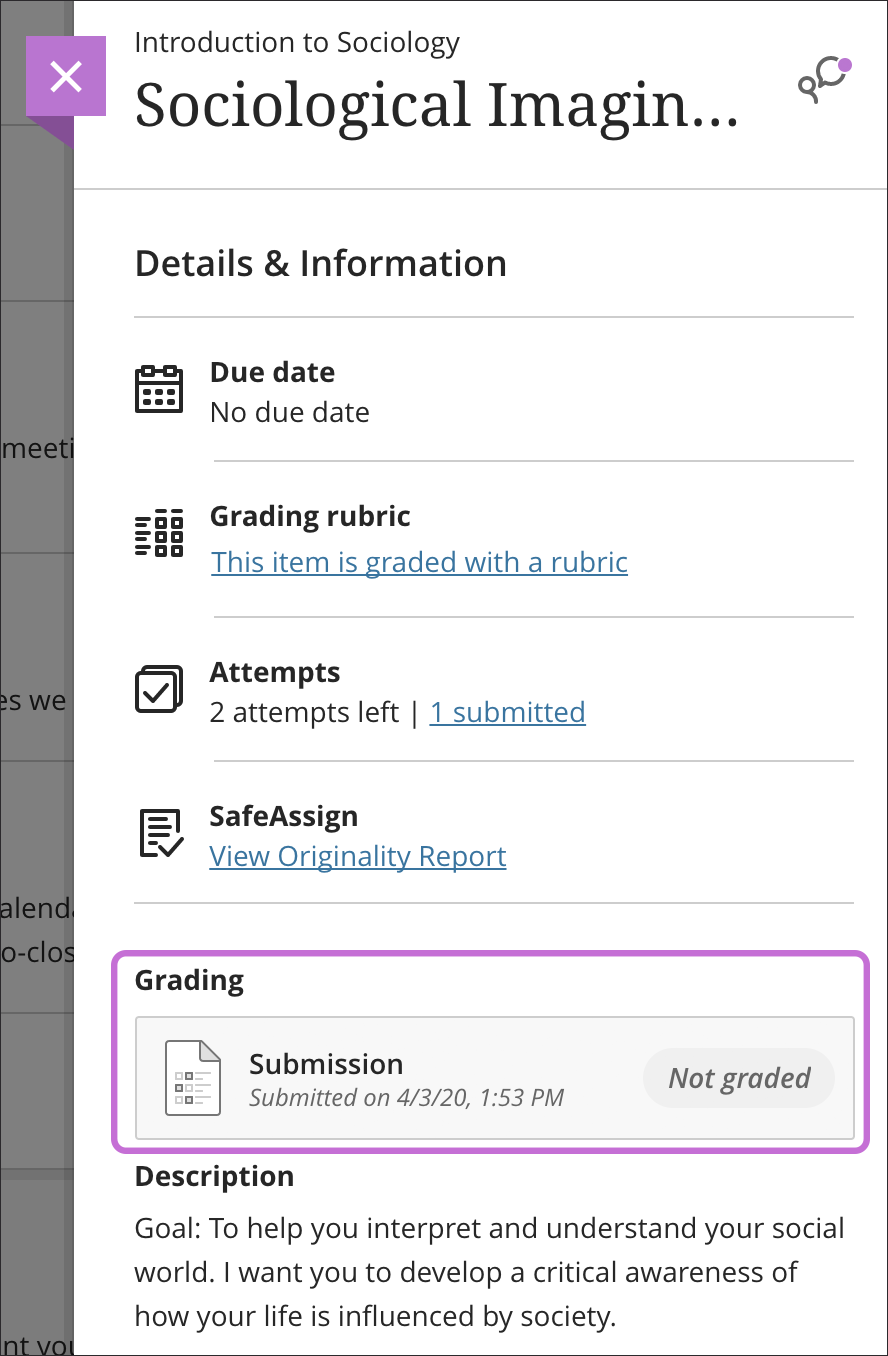The image size is (888, 1356).
Task: Open the '1 submitted' attempts link
Action: [508, 712]
